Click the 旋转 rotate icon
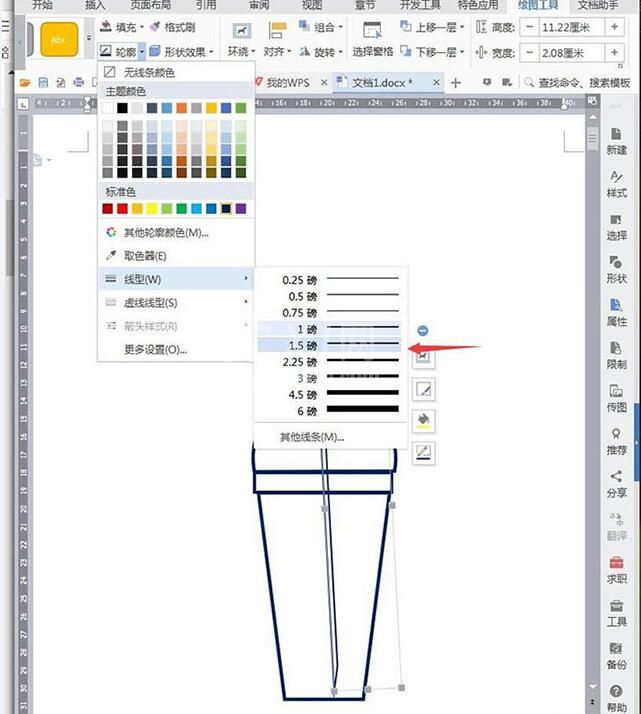Viewport: 641px width, 714px height. 304,51
